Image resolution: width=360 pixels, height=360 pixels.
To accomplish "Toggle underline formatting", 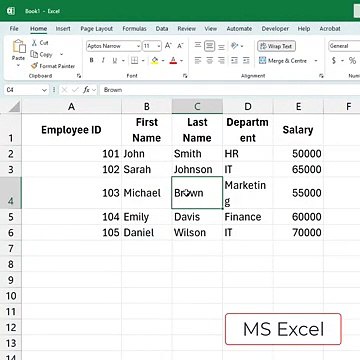I will 115,60.
